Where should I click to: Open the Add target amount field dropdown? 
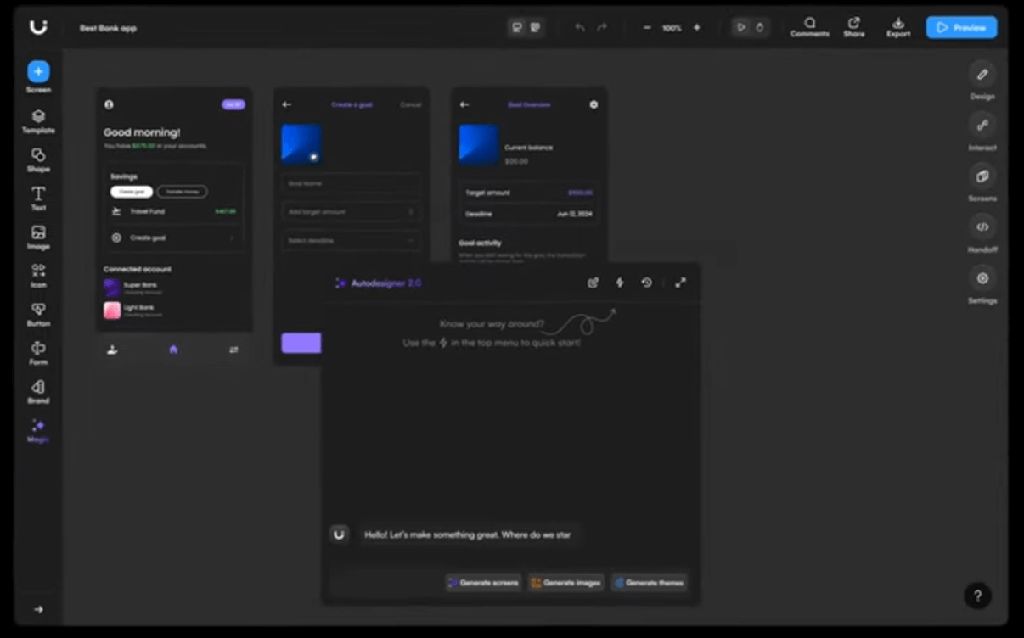(x=351, y=212)
